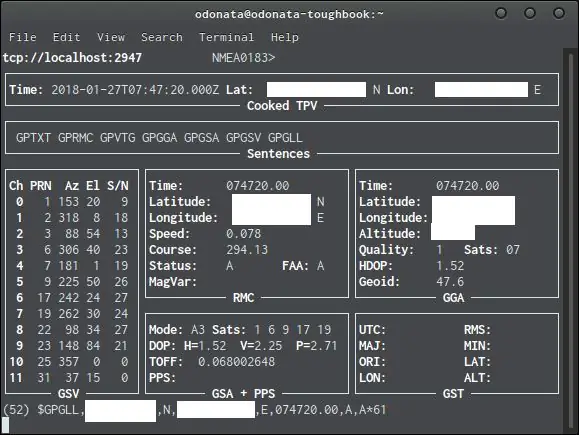Click the GPGLL sentence name

(x=285, y=138)
